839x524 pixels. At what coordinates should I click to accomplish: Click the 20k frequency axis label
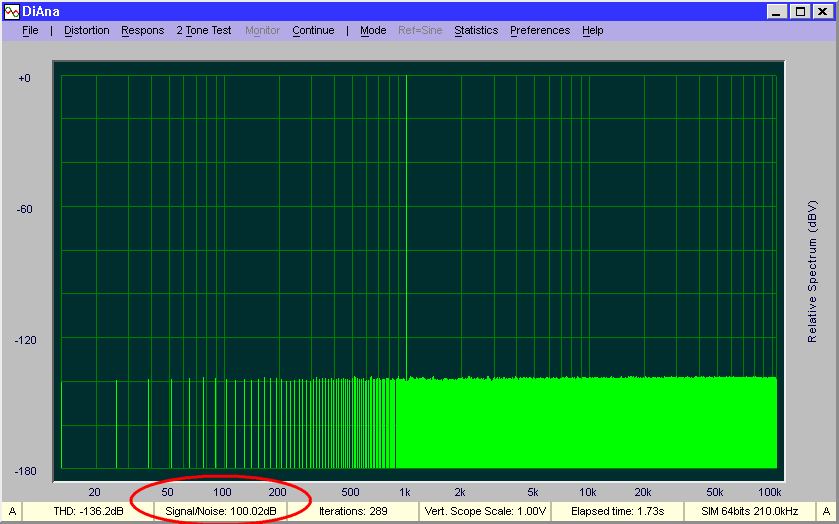pyautogui.click(x=643, y=492)
